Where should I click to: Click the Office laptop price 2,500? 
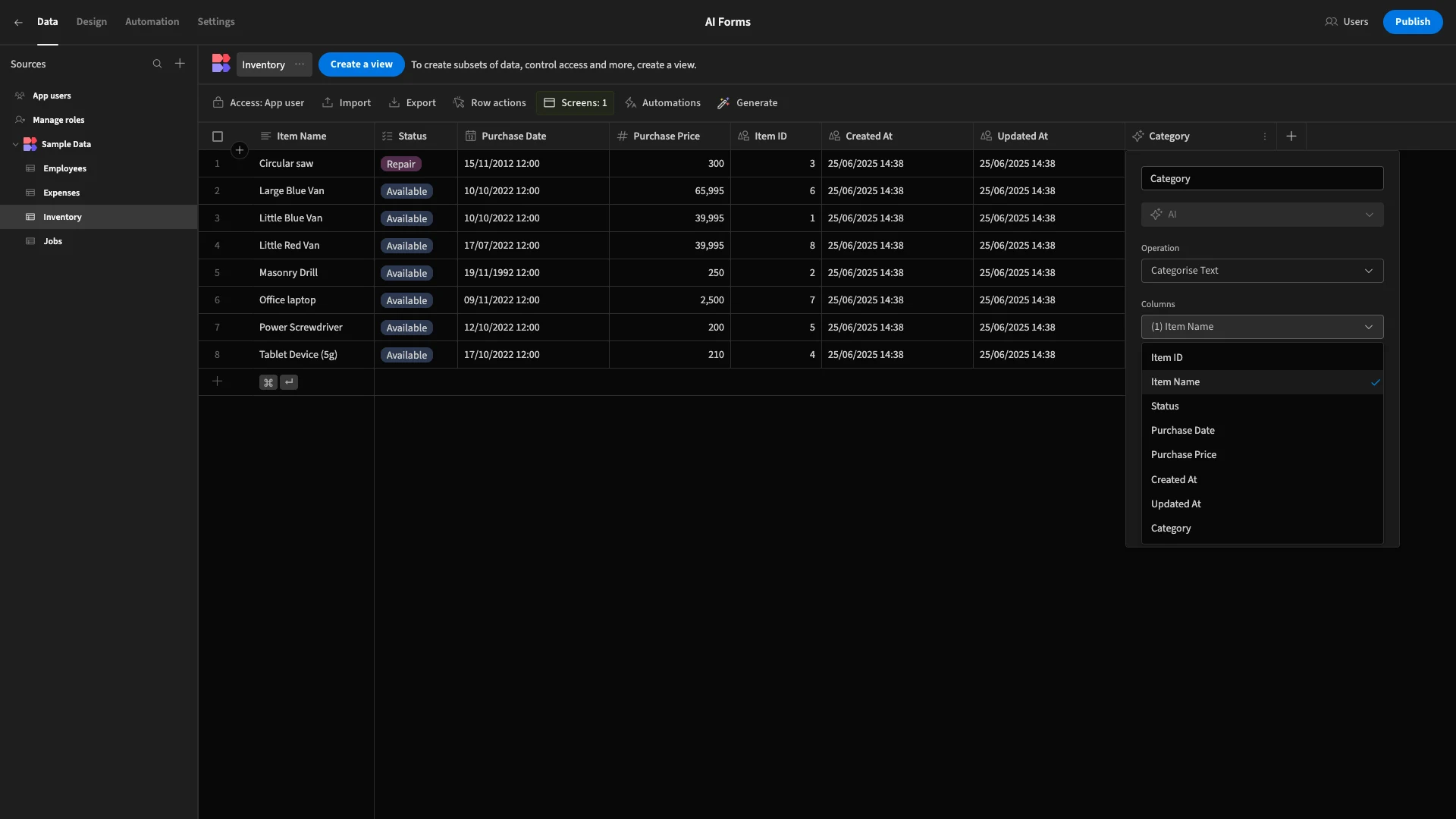tap(670, 300)
